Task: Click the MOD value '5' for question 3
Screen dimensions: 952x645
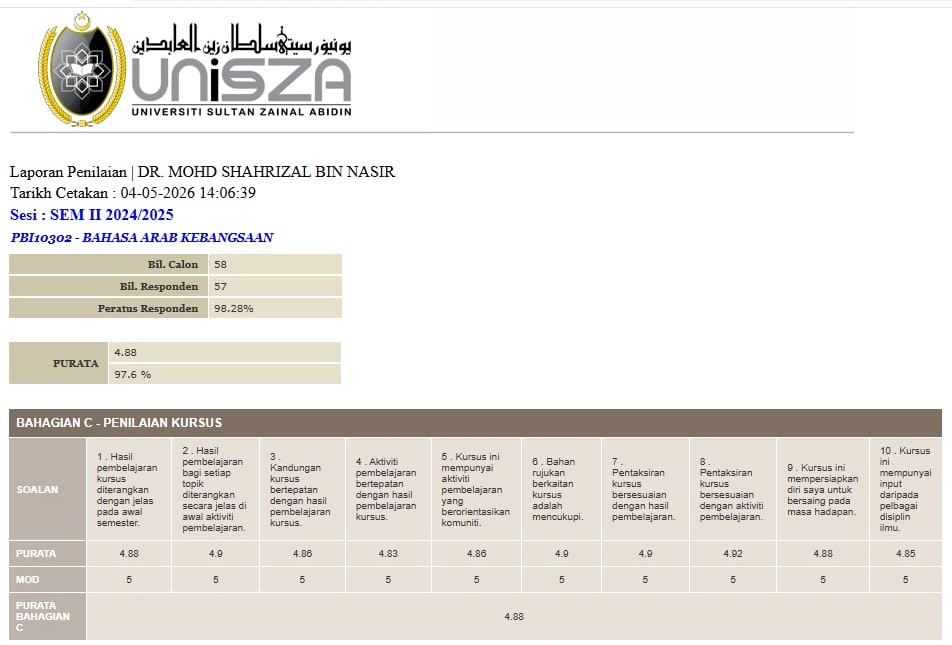Action: (x=302, y=580)
